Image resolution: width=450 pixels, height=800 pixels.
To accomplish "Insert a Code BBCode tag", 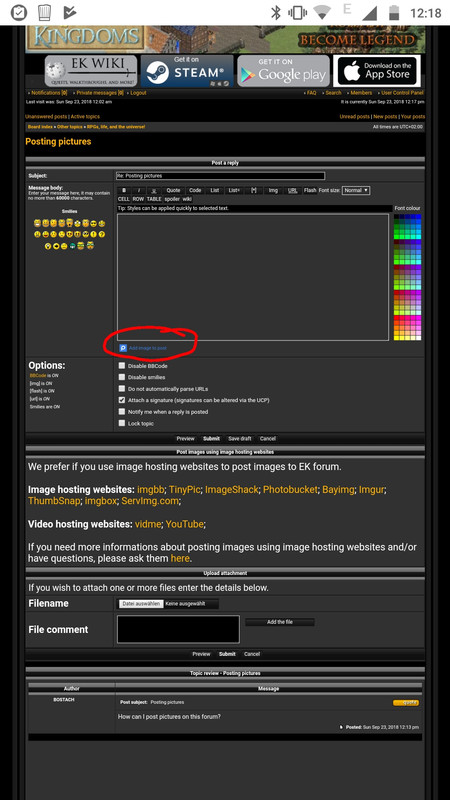I will pyautogui.click(x=195, y=190).
